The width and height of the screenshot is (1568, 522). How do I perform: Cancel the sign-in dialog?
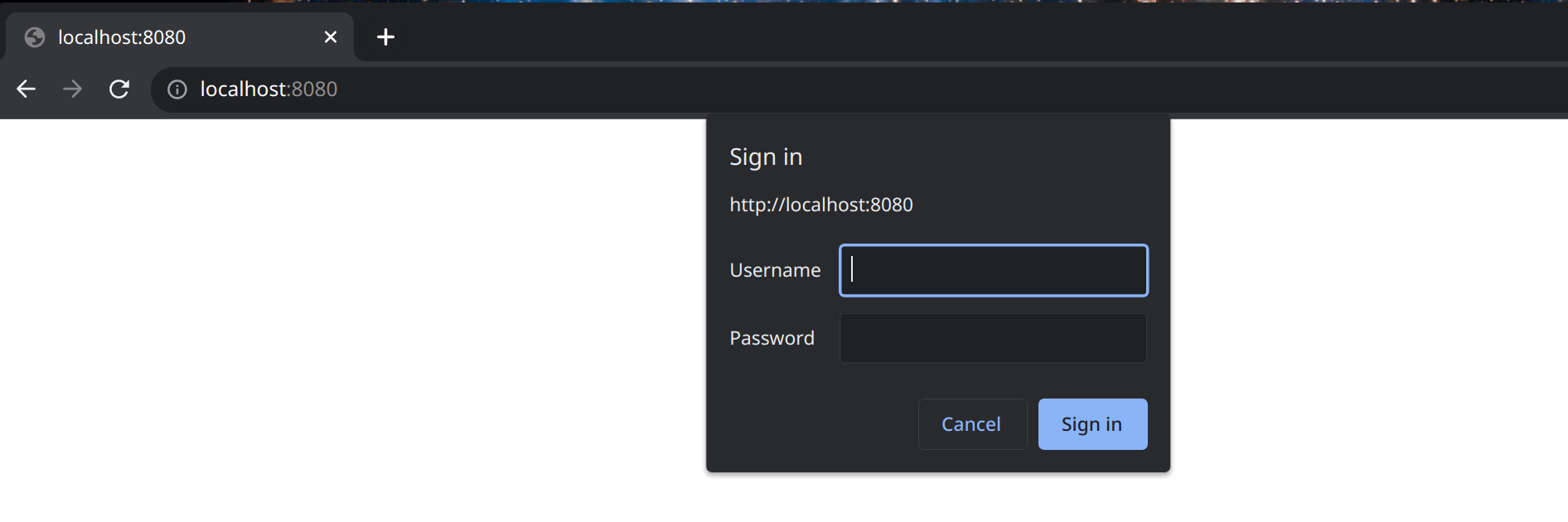pos(971,424)
